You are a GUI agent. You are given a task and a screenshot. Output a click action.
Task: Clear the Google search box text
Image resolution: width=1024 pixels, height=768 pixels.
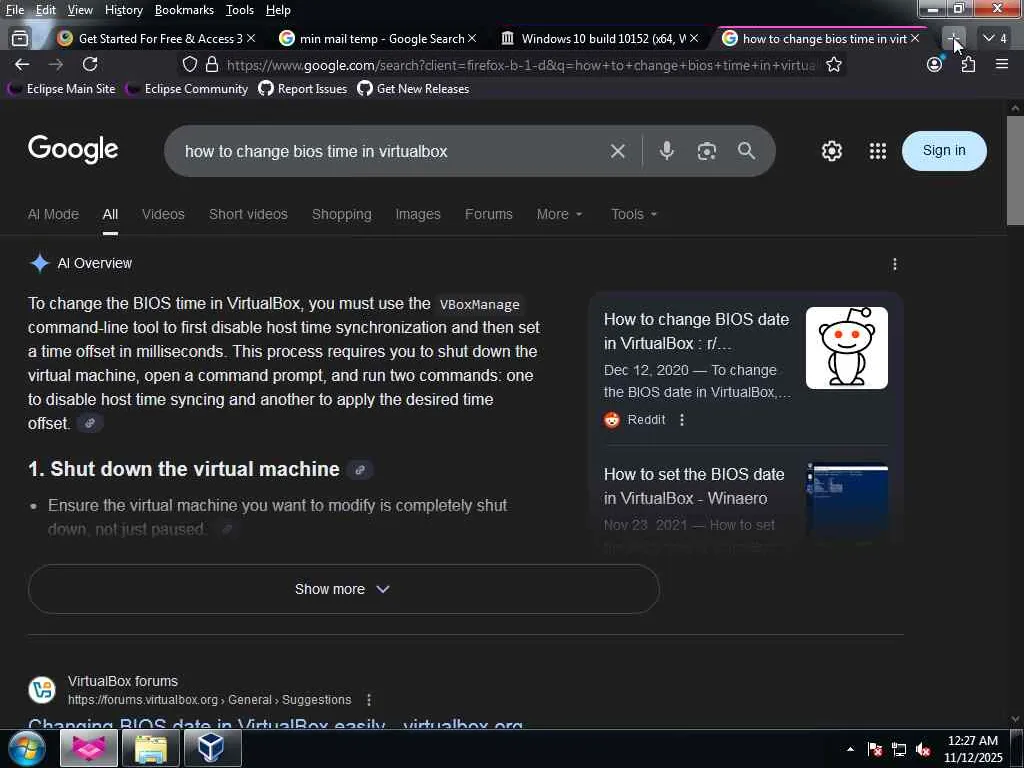pos(618,151)
